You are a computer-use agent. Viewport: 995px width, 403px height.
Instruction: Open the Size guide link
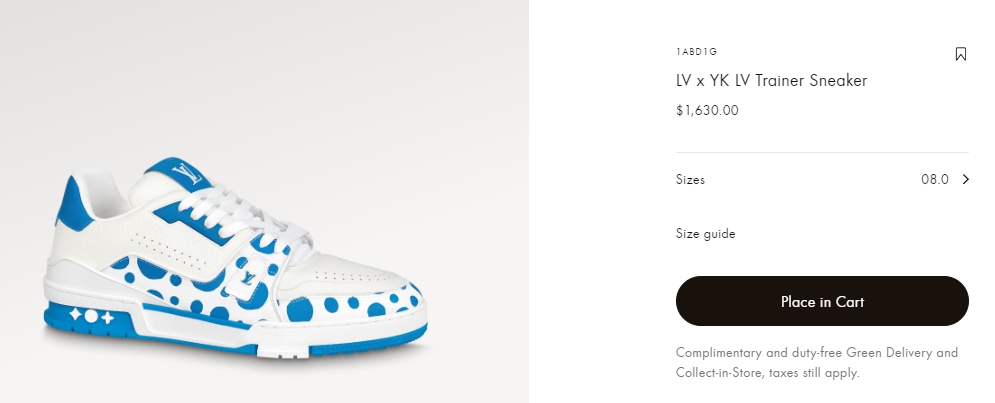pyautogui.click(x=706, y=234)
